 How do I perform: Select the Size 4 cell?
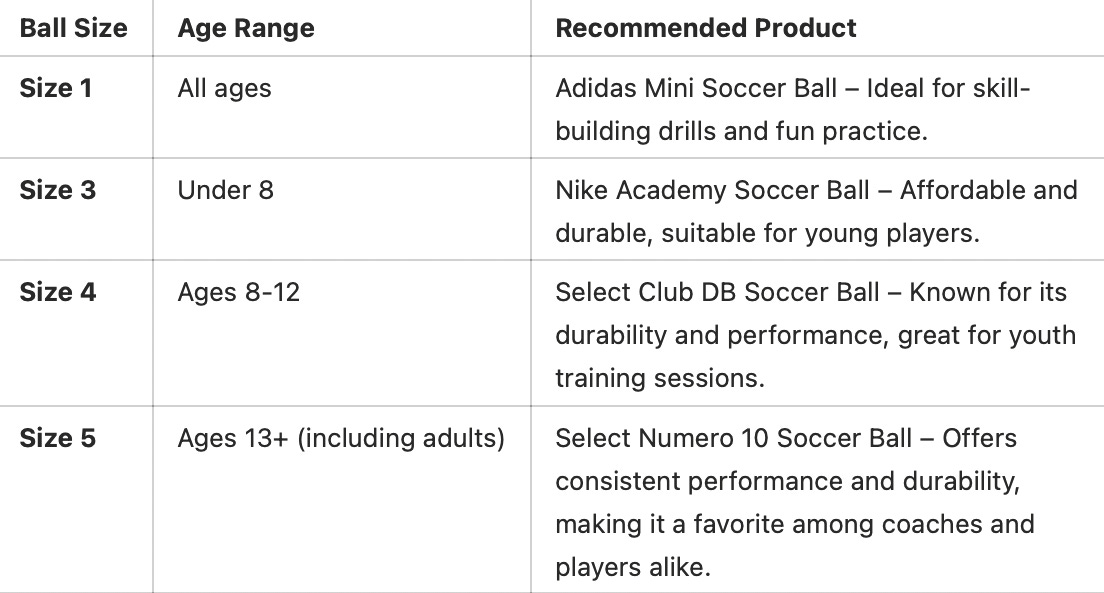(x=58, y=292)
